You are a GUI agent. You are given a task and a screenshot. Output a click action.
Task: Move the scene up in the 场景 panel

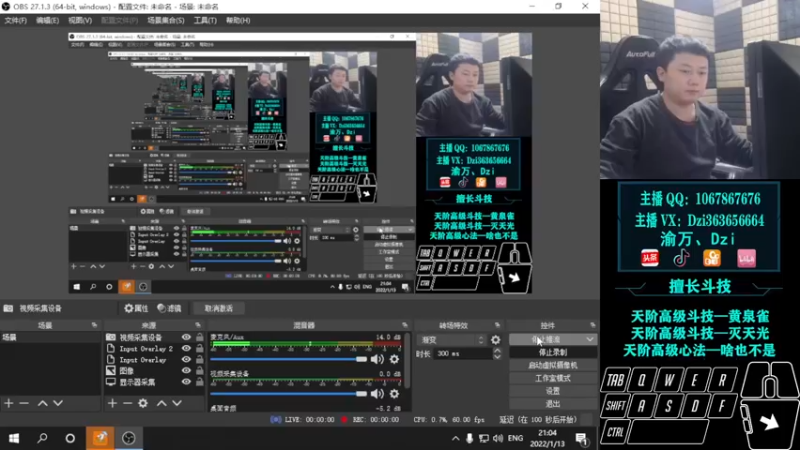pos(42,403)
